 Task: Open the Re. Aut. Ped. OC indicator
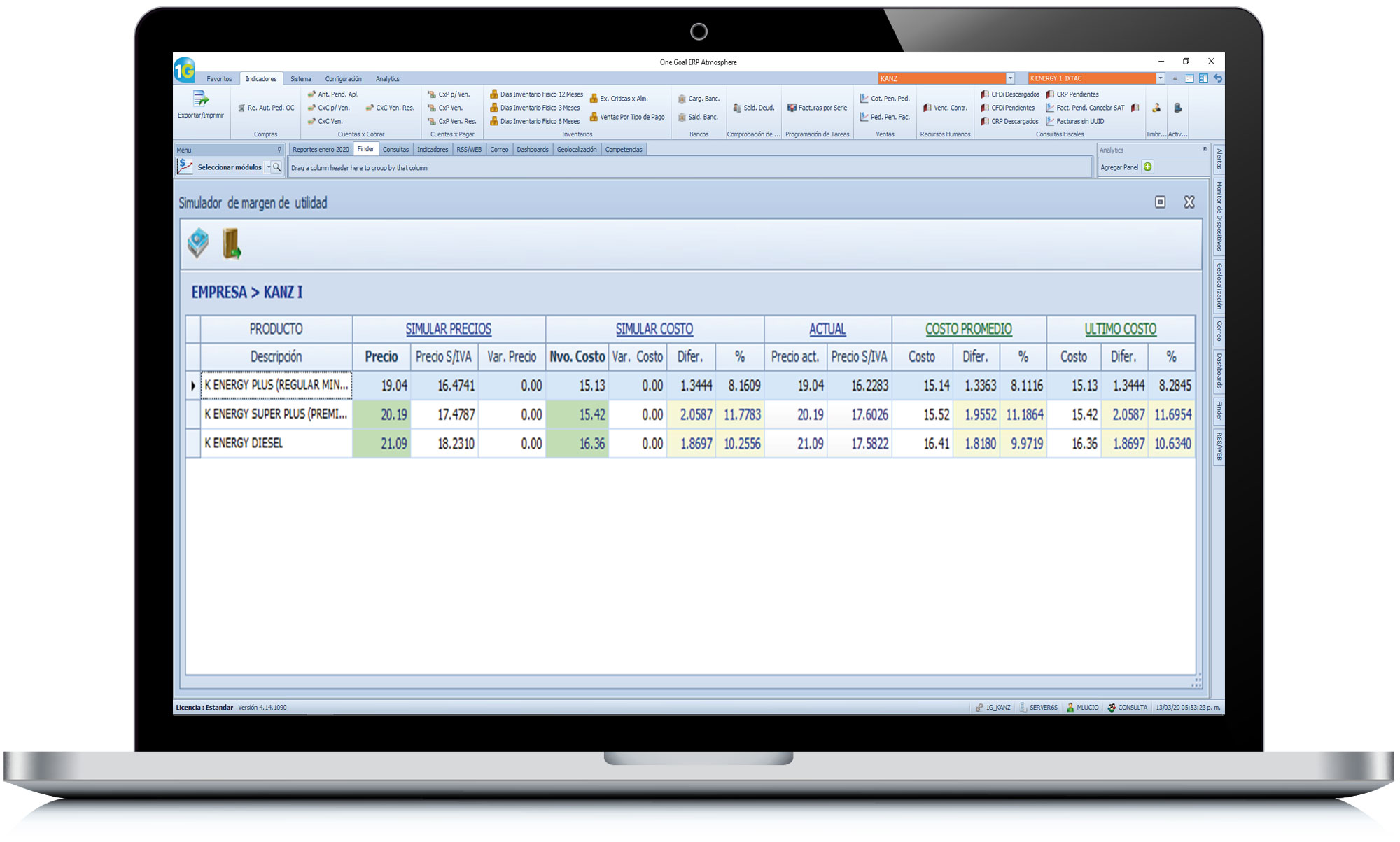(266, 108)
